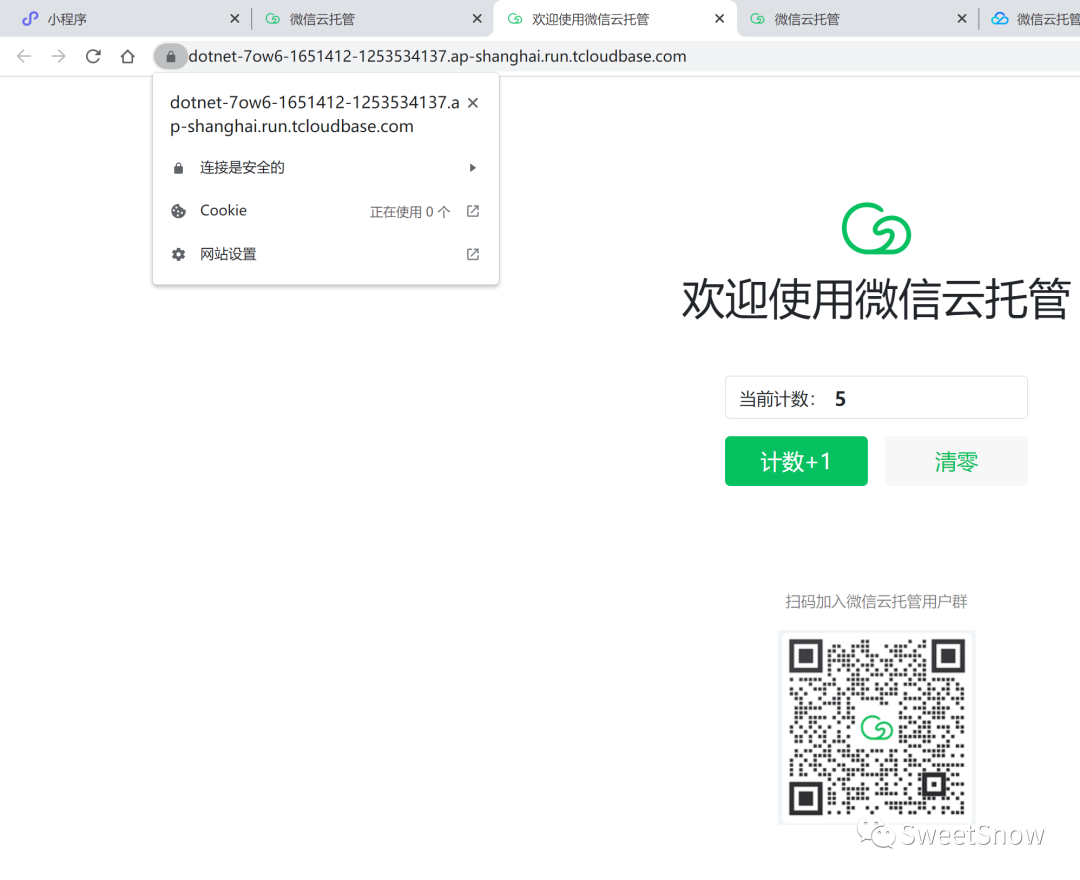Click the green WeChat cloud logo
The width and height of the screenshot is (1080, 880).
[876, 229]
